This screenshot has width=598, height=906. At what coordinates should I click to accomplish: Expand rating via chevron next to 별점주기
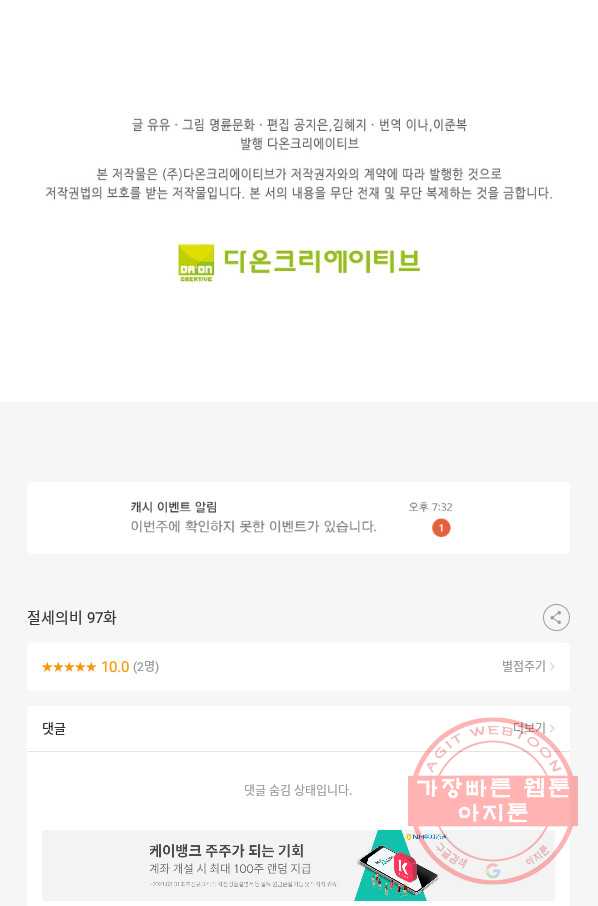click(x=552, y=666)
